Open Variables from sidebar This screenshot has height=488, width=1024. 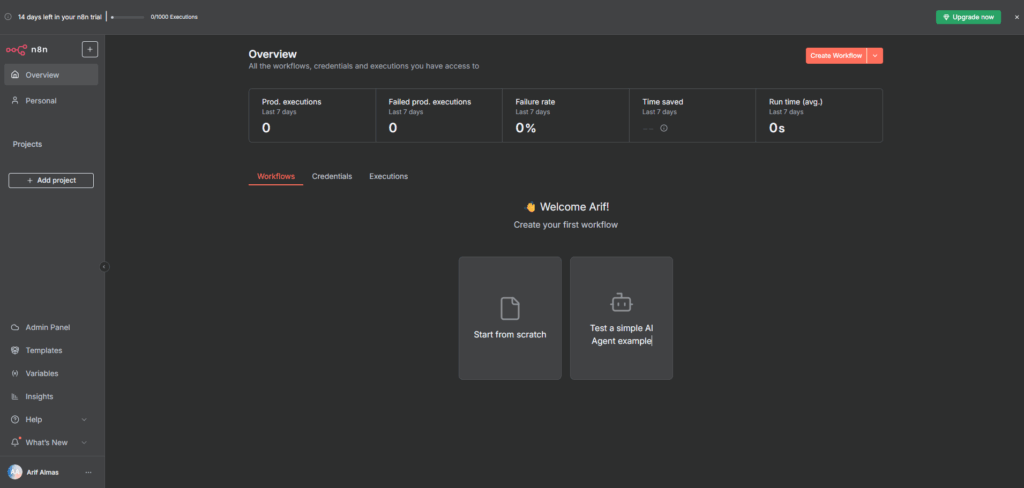point(51,374)
